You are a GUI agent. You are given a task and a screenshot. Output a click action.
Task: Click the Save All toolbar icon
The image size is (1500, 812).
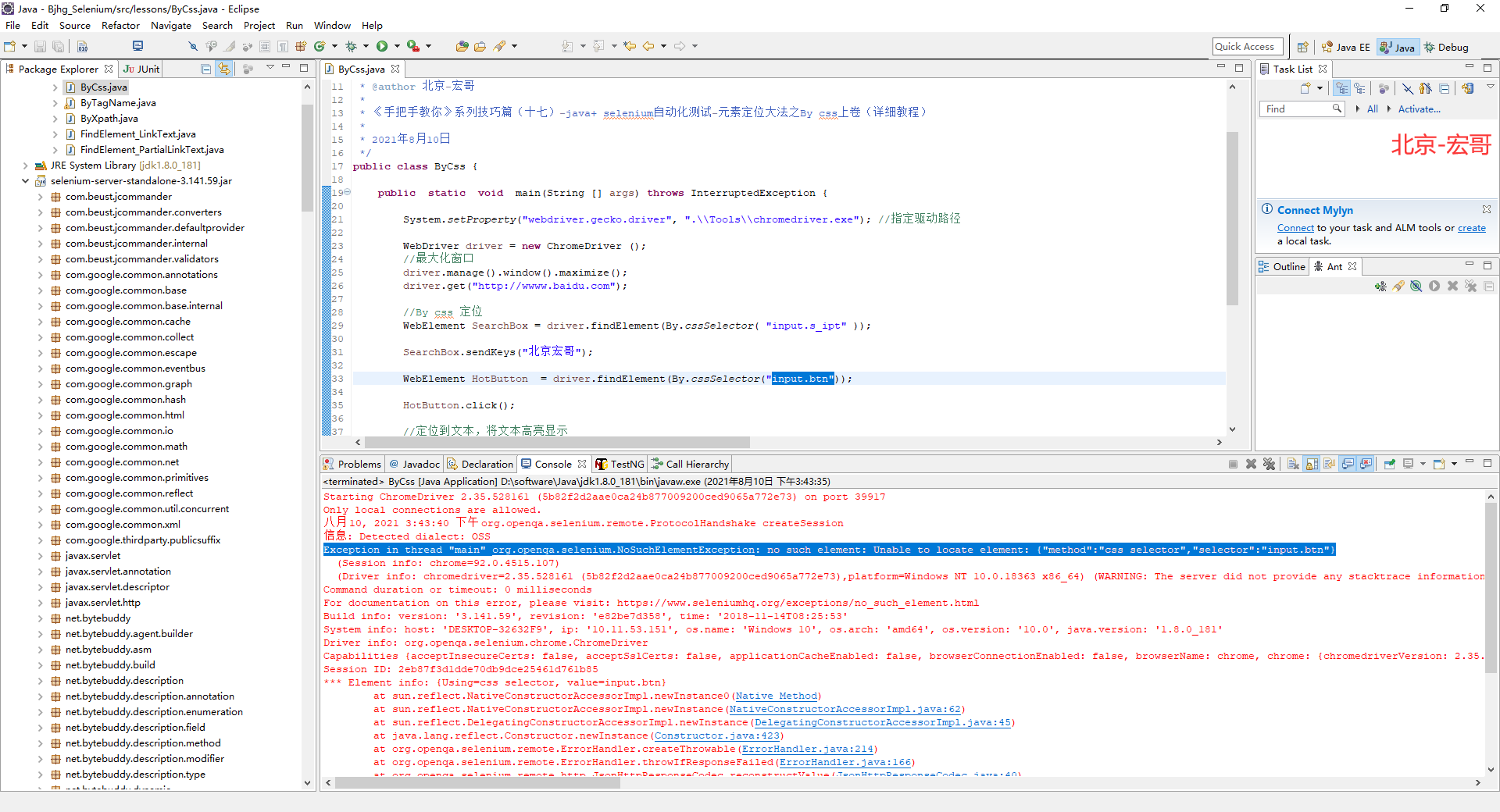(x=58, y=47)
